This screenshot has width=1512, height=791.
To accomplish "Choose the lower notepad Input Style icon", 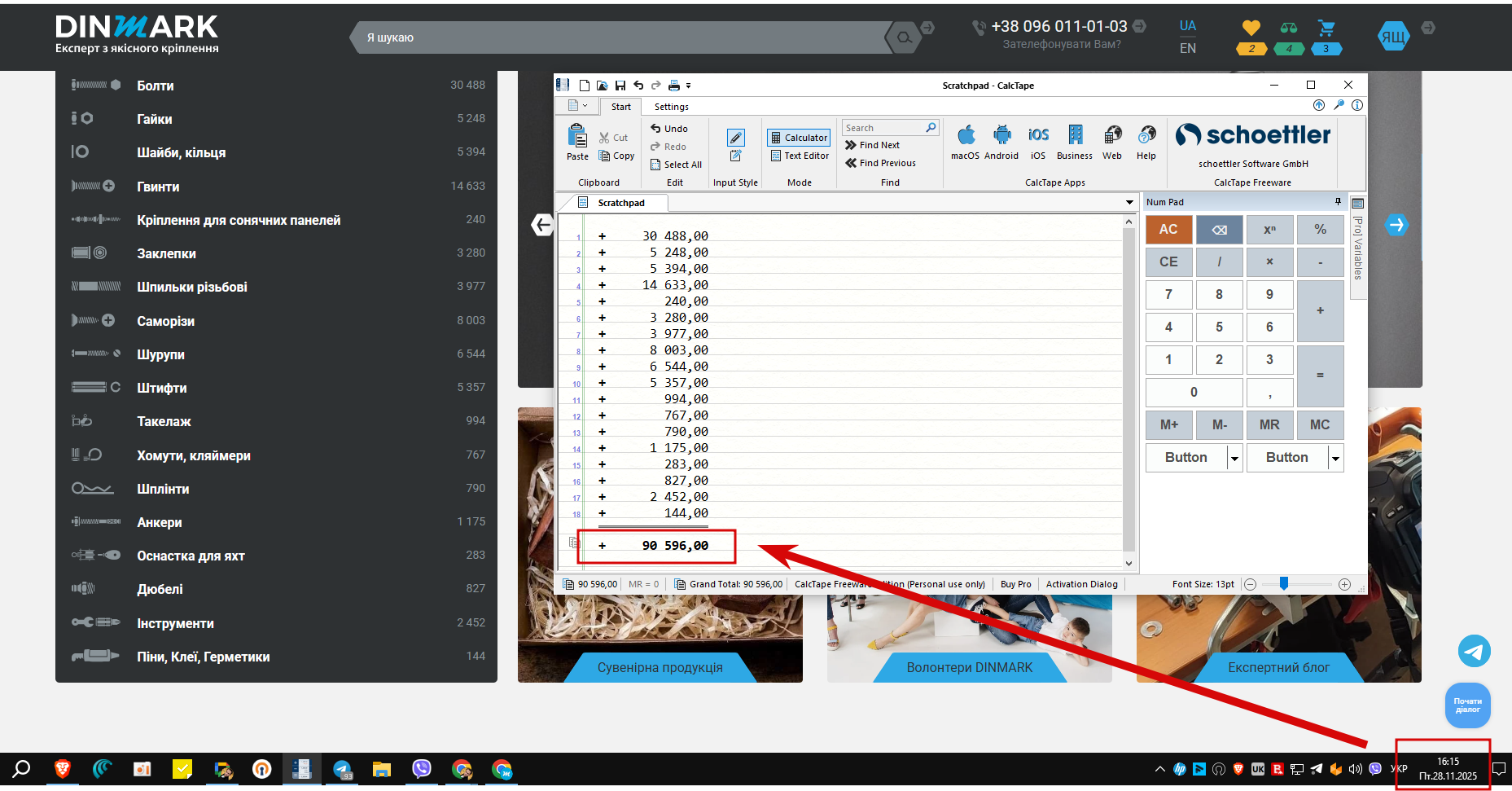I will coord(736,156).
